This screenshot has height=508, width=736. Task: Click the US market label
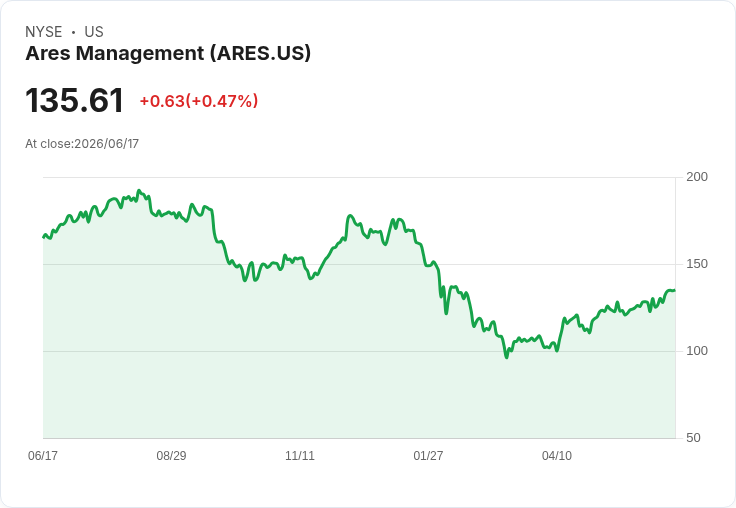click(x=94, y=32)
